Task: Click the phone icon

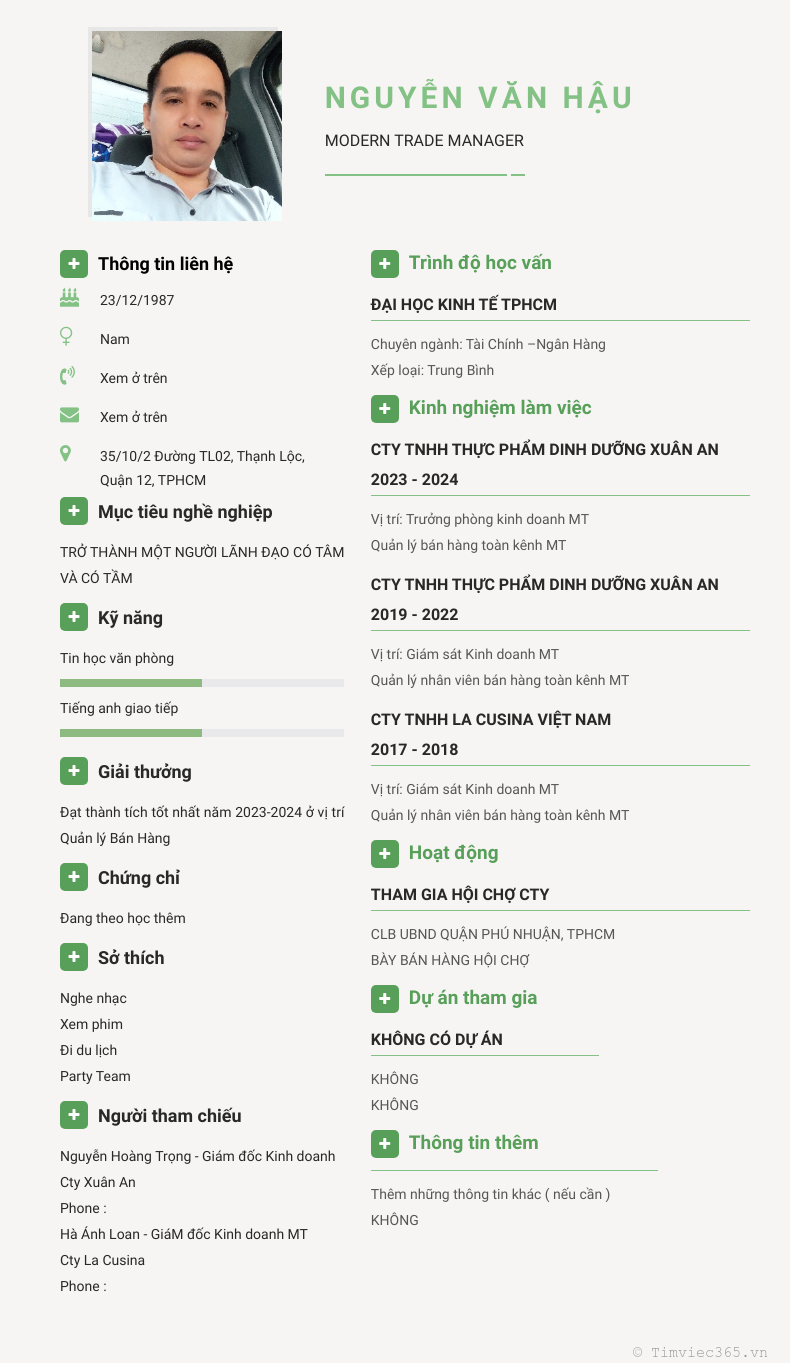Action: [67, 376]
